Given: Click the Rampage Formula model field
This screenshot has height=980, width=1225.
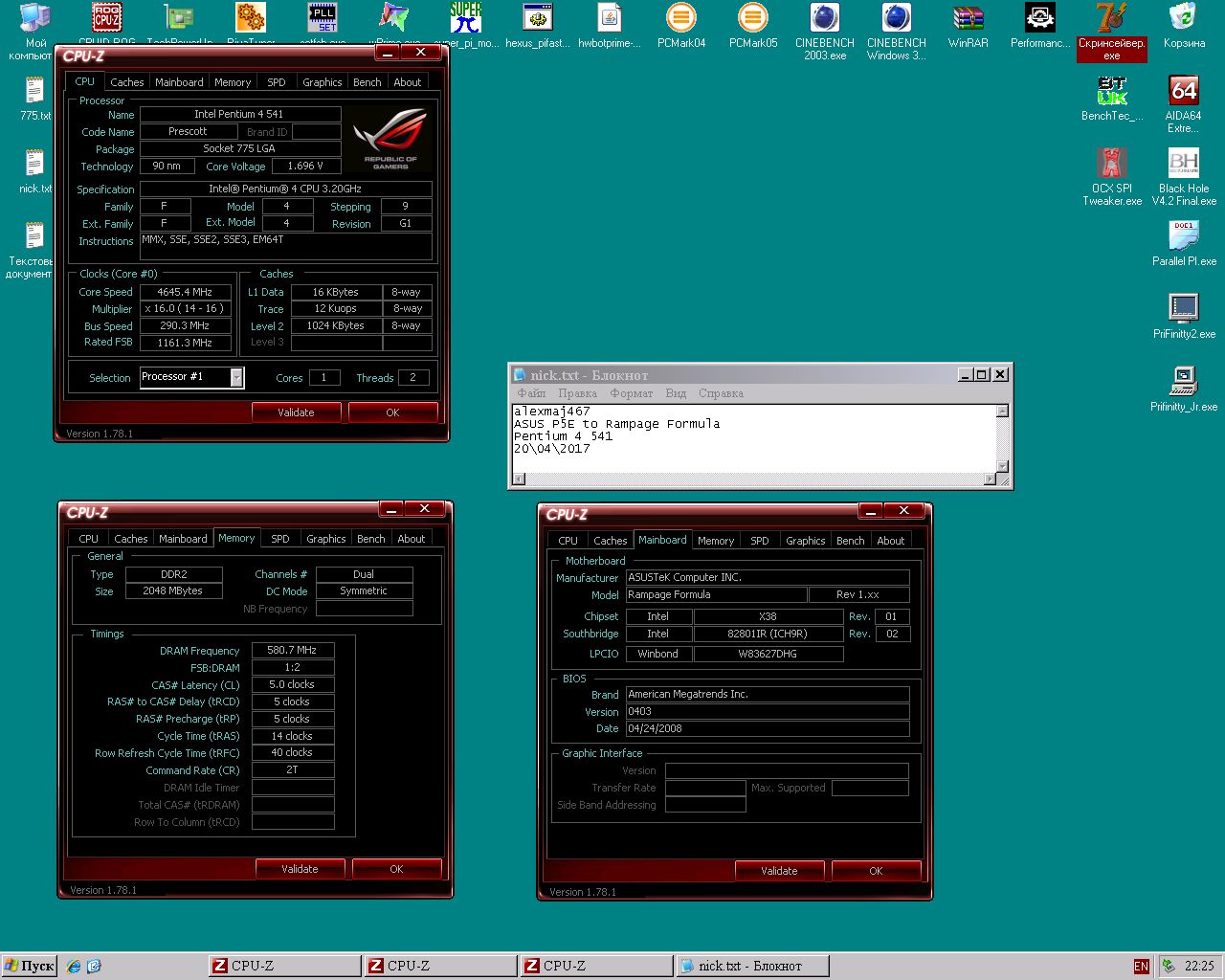Looking at the screenshot, I should pyautogui.click(x=716, y=594).
